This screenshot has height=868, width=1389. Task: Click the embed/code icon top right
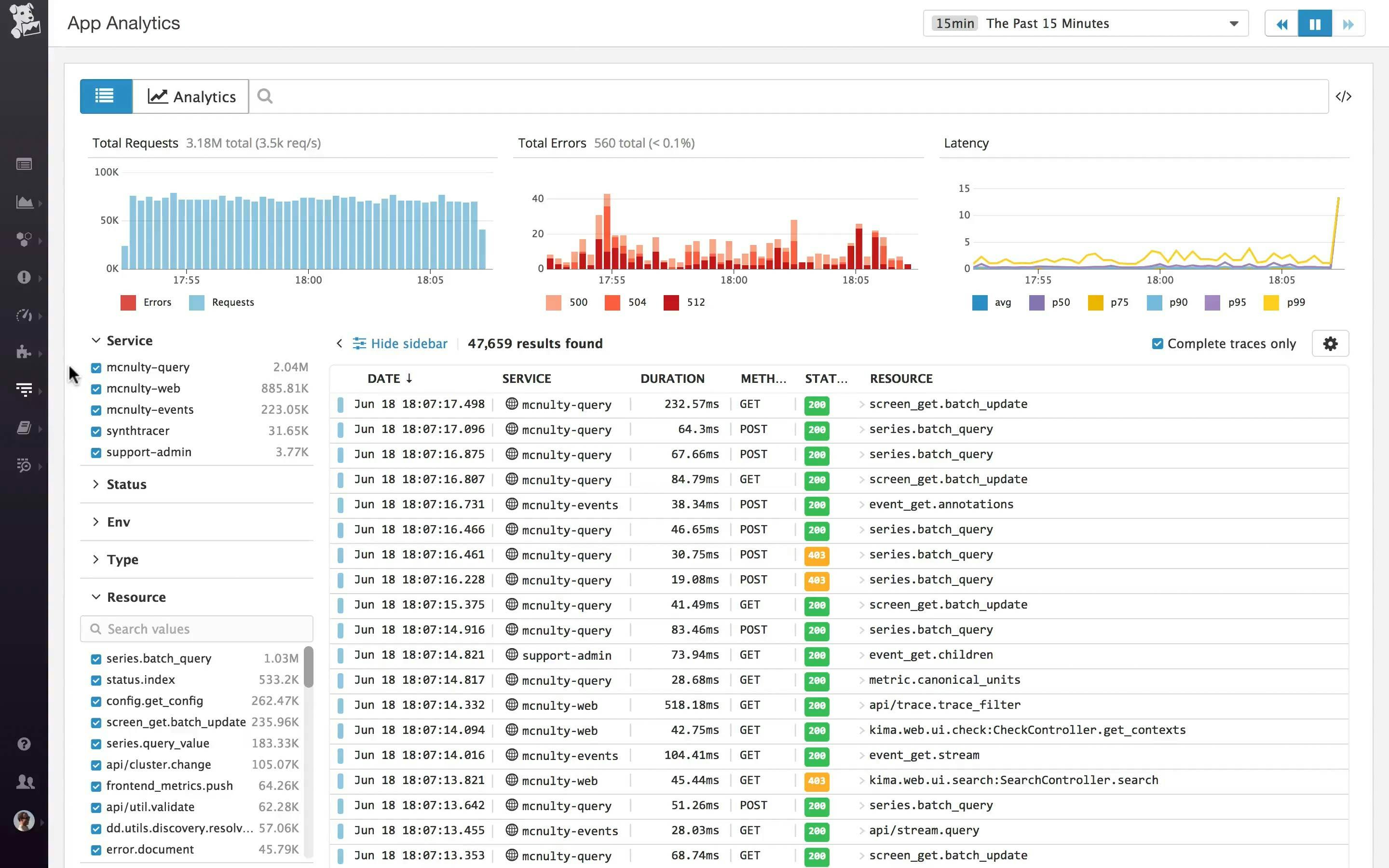(x=1344, y=96)
